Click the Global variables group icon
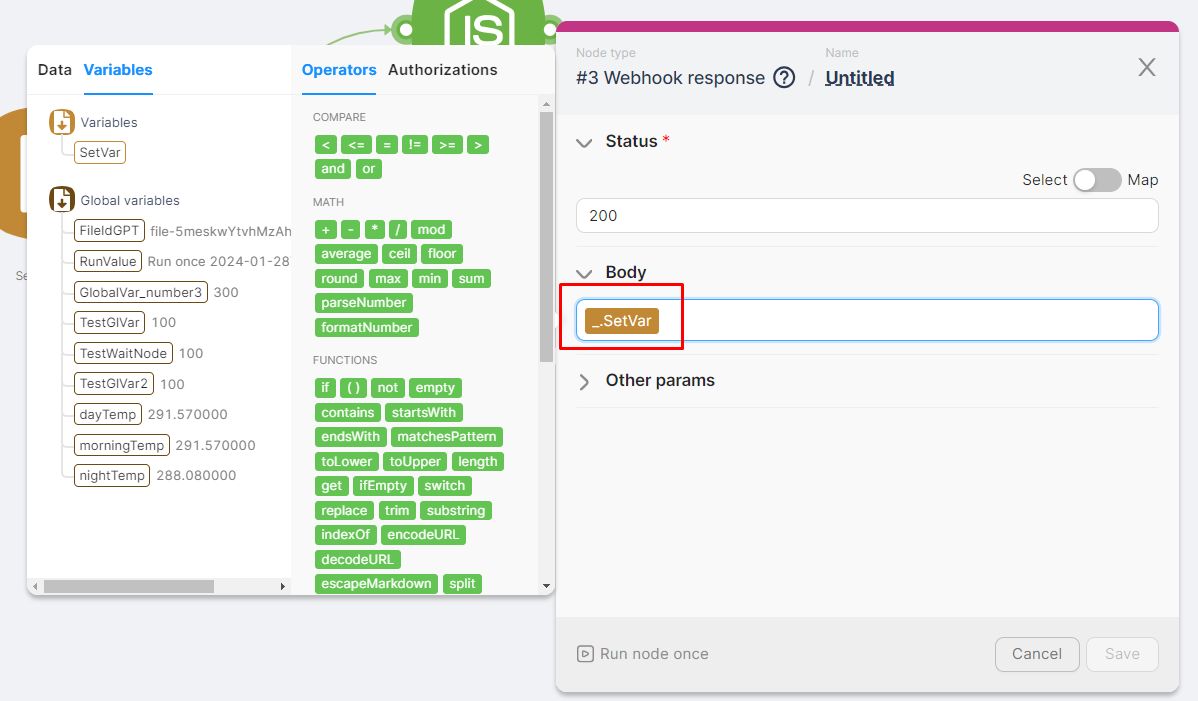Screen dimensions: 1198x701 pyautogui.click(x=62, y=199)
